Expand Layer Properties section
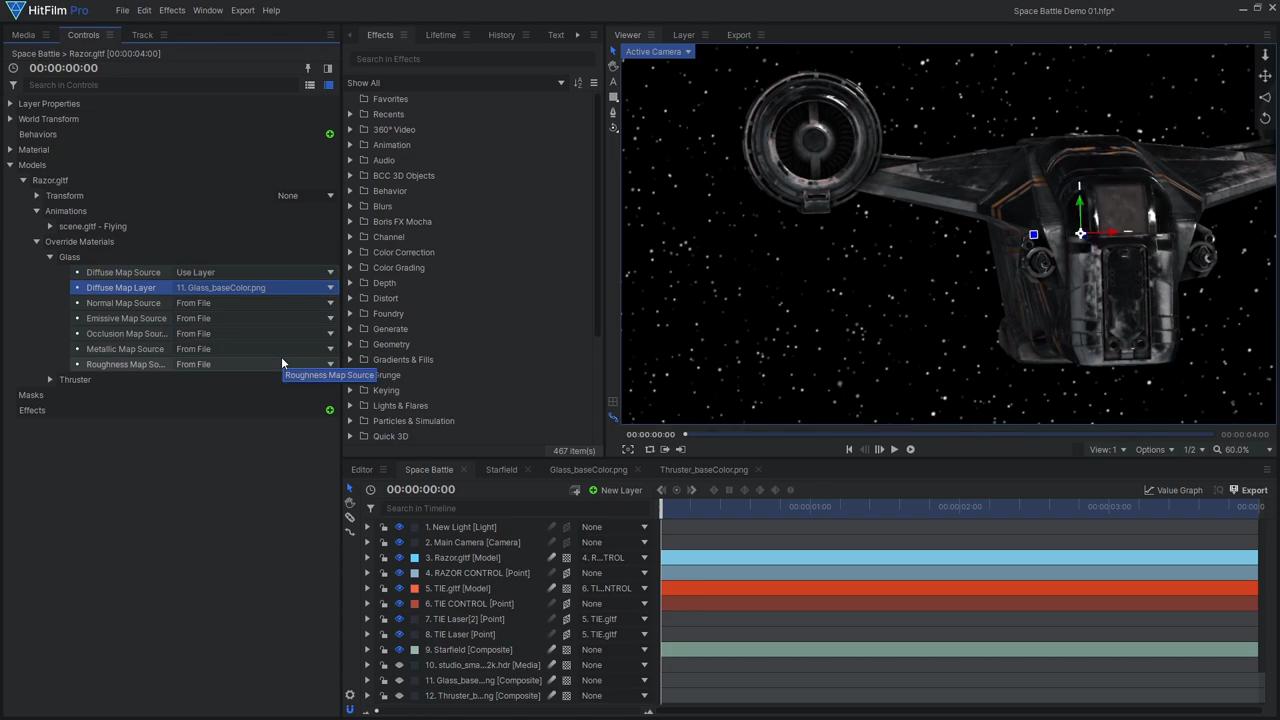 [10, 104]
